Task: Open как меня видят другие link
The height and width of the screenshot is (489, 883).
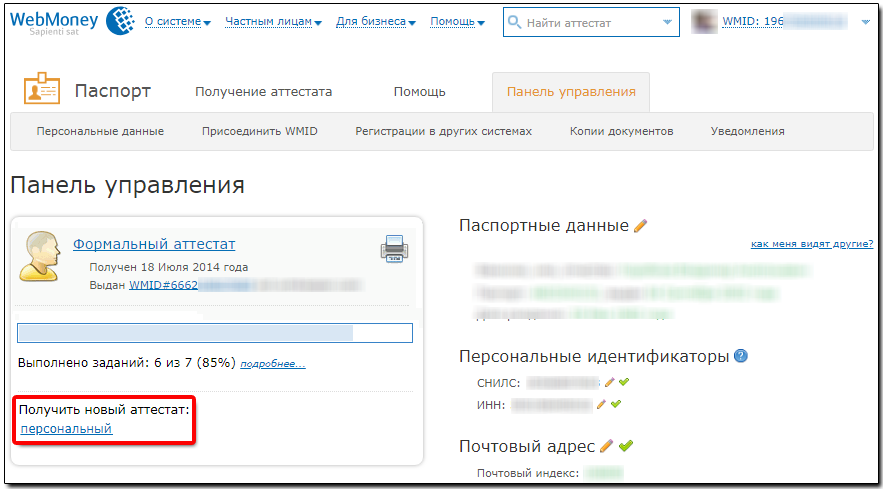Action: (x=812, y=244)
